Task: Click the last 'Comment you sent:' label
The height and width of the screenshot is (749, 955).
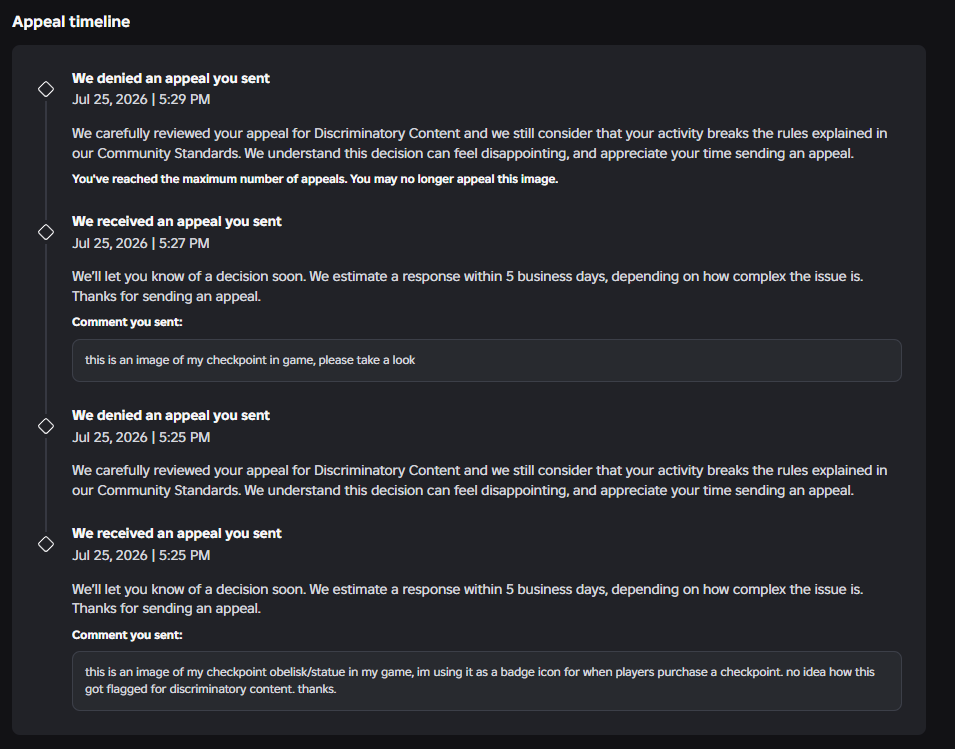Action: (x=127, y=635)
